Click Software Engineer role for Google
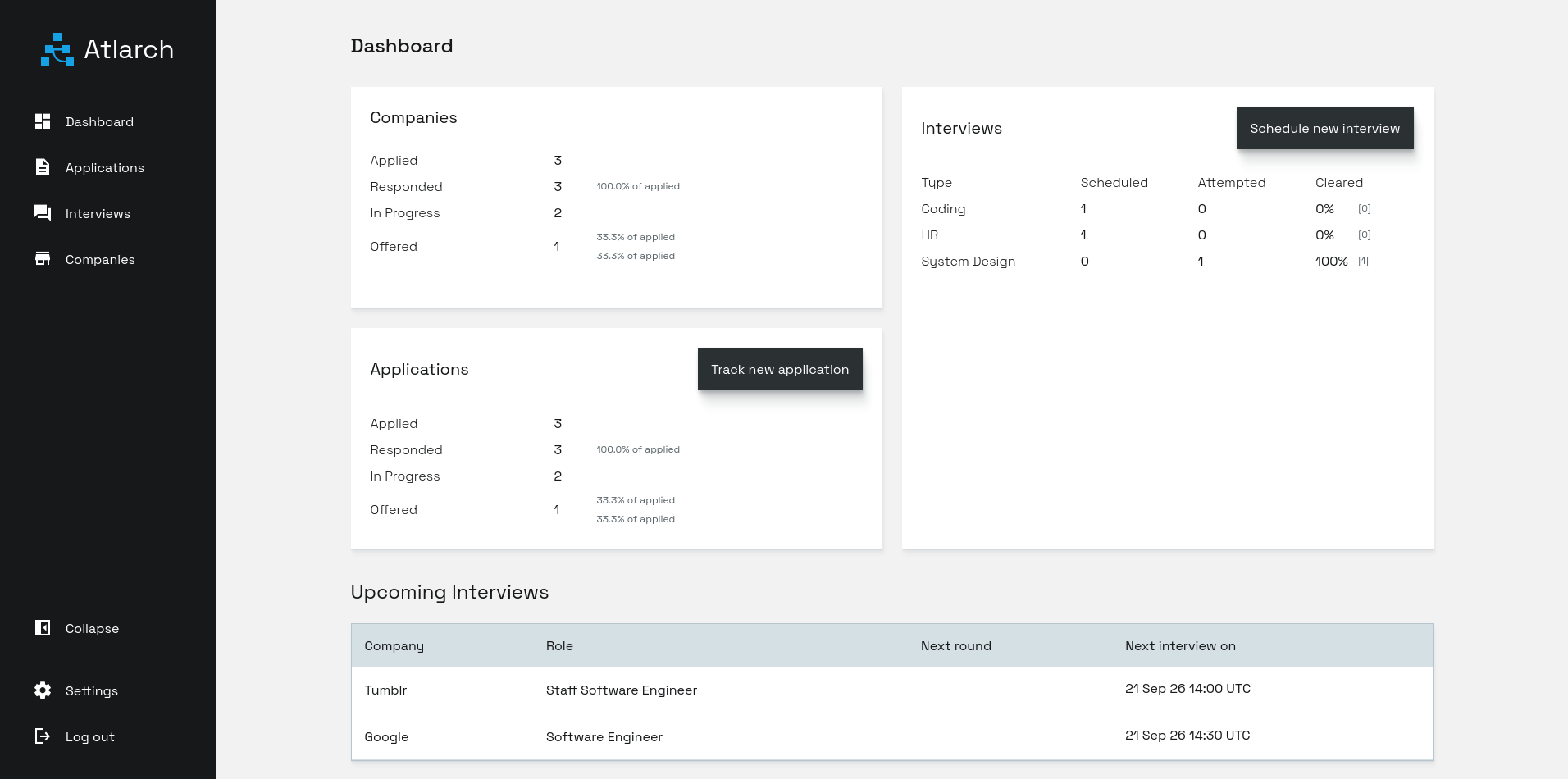This screenshot has height=779, width=1568. click(x=604, y=736)
